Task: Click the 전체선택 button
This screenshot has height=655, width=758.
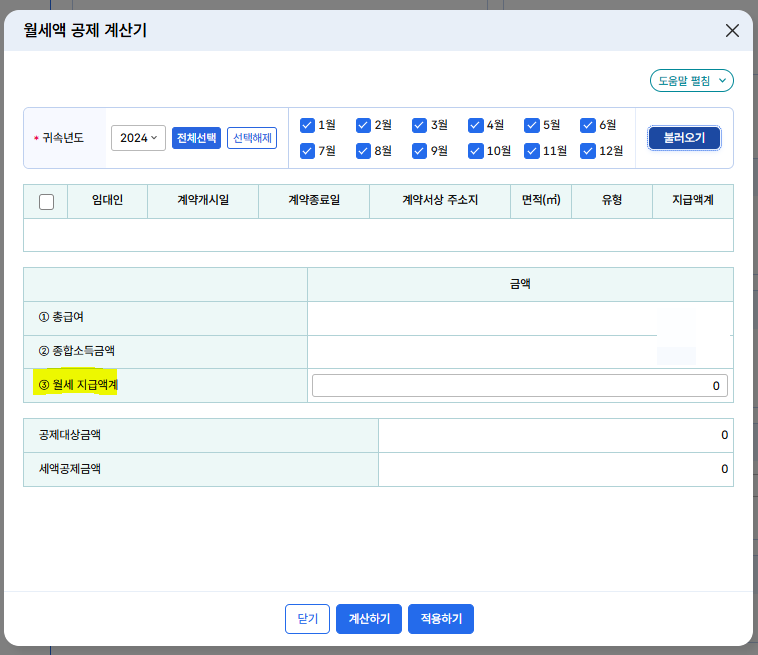Action: 196,138
